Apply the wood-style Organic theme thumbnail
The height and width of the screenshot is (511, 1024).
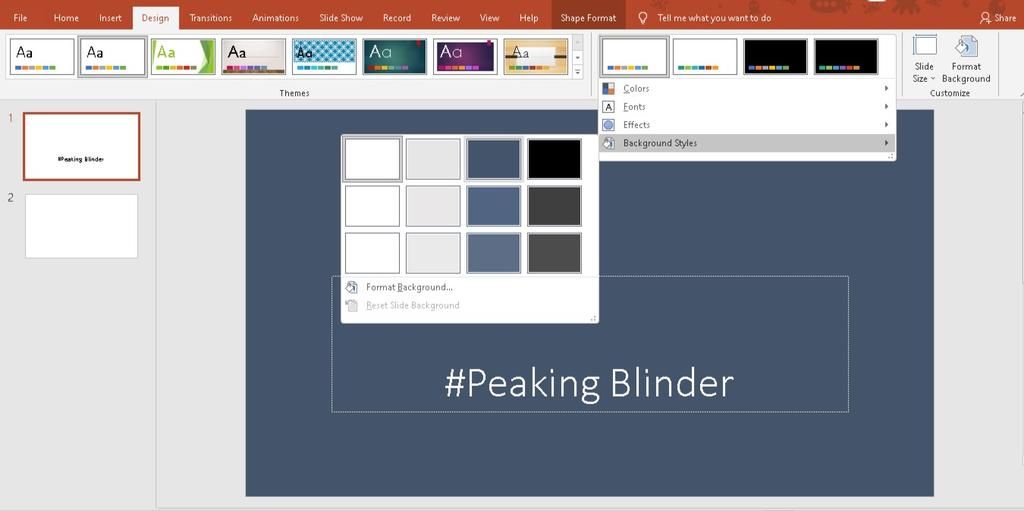point(536,56)
